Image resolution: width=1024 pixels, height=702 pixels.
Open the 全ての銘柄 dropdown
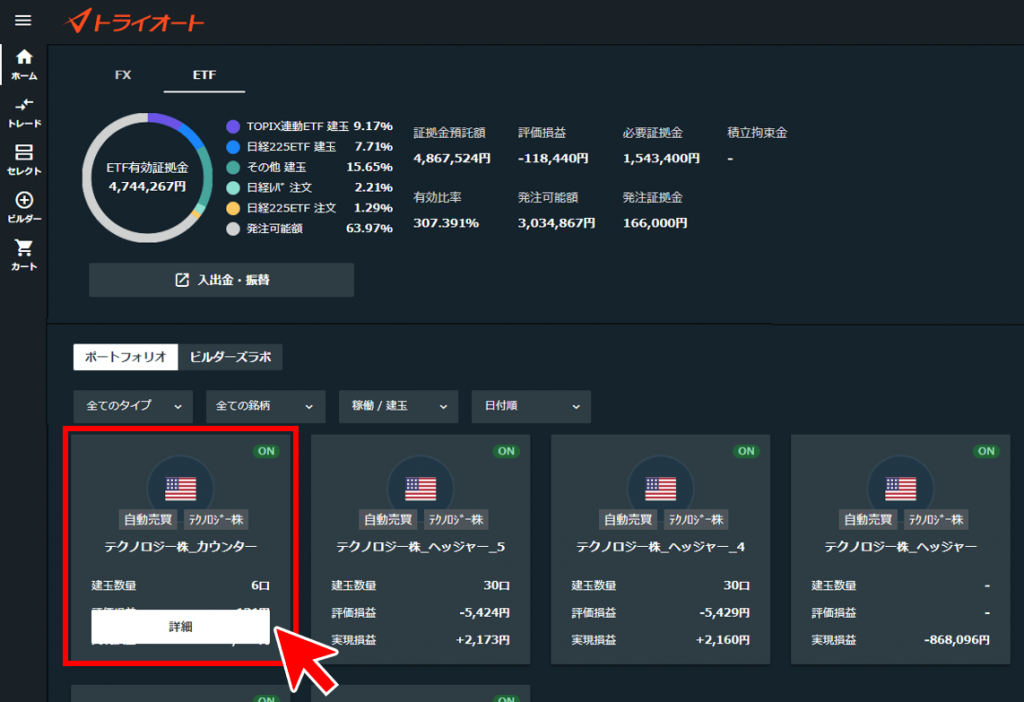pyautogui.click(x=265, y=406)
